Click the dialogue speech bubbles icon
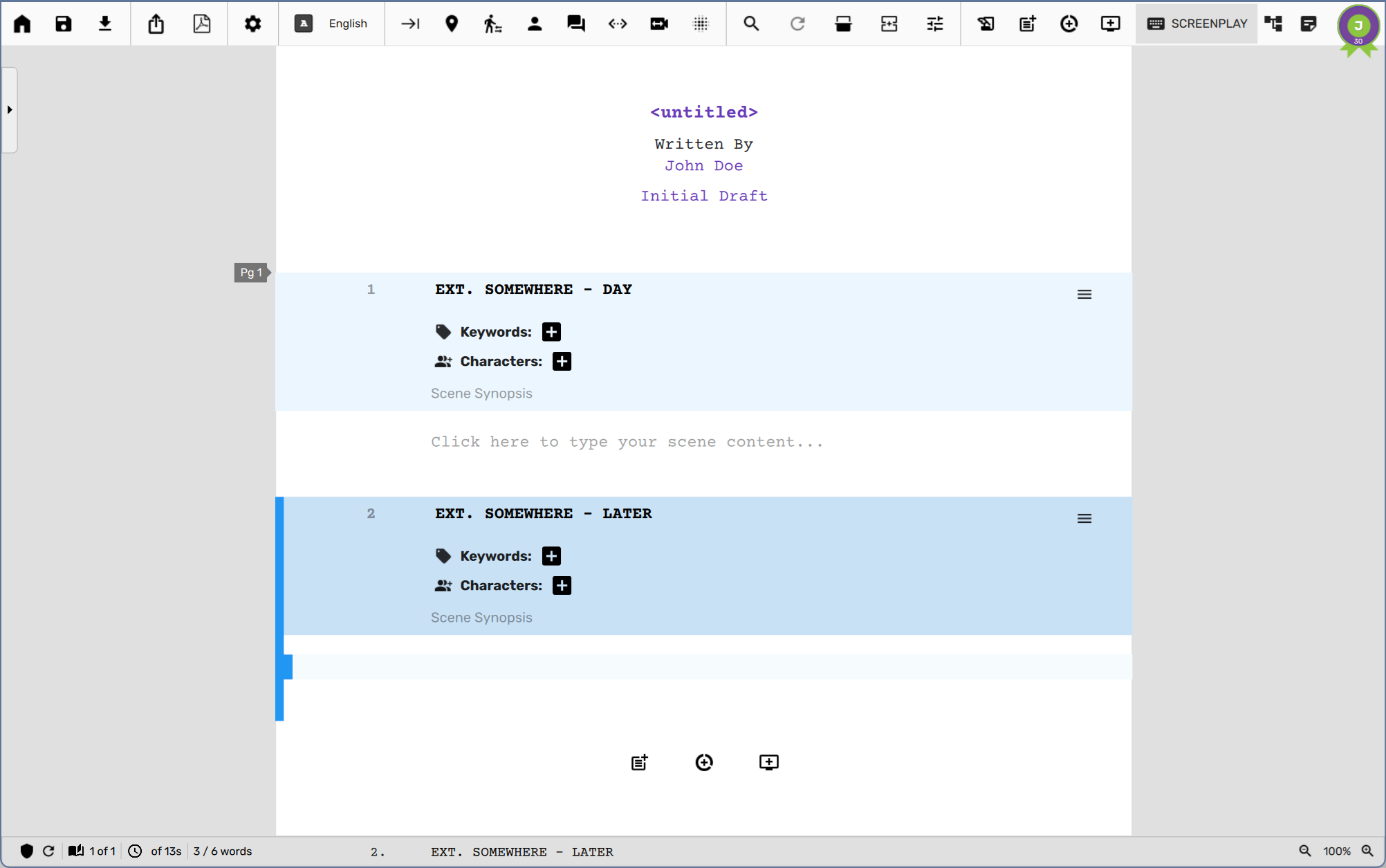 [x=575, y=24]
